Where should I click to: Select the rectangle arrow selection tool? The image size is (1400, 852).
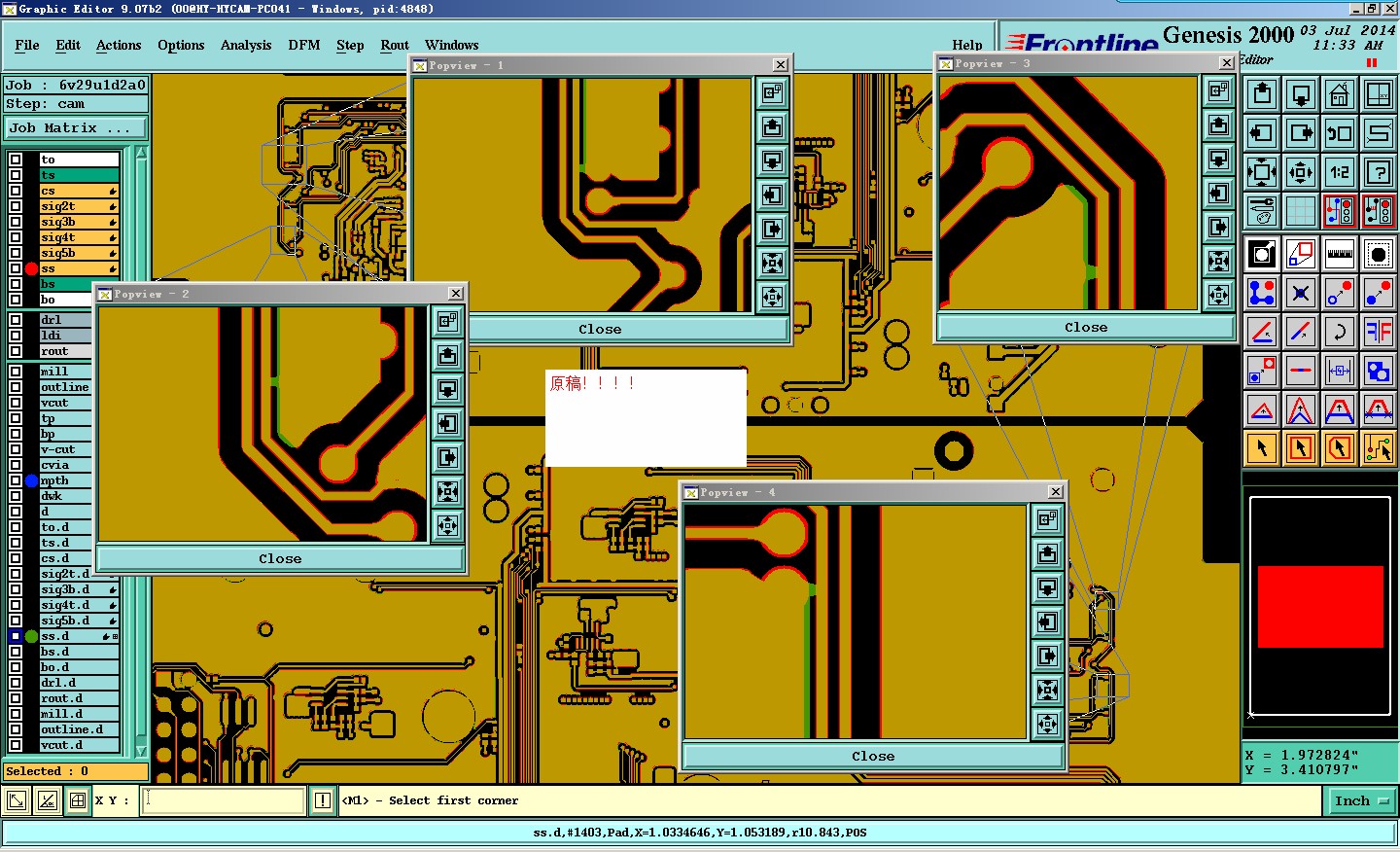pyautogui.click(x=1301, y=448)
